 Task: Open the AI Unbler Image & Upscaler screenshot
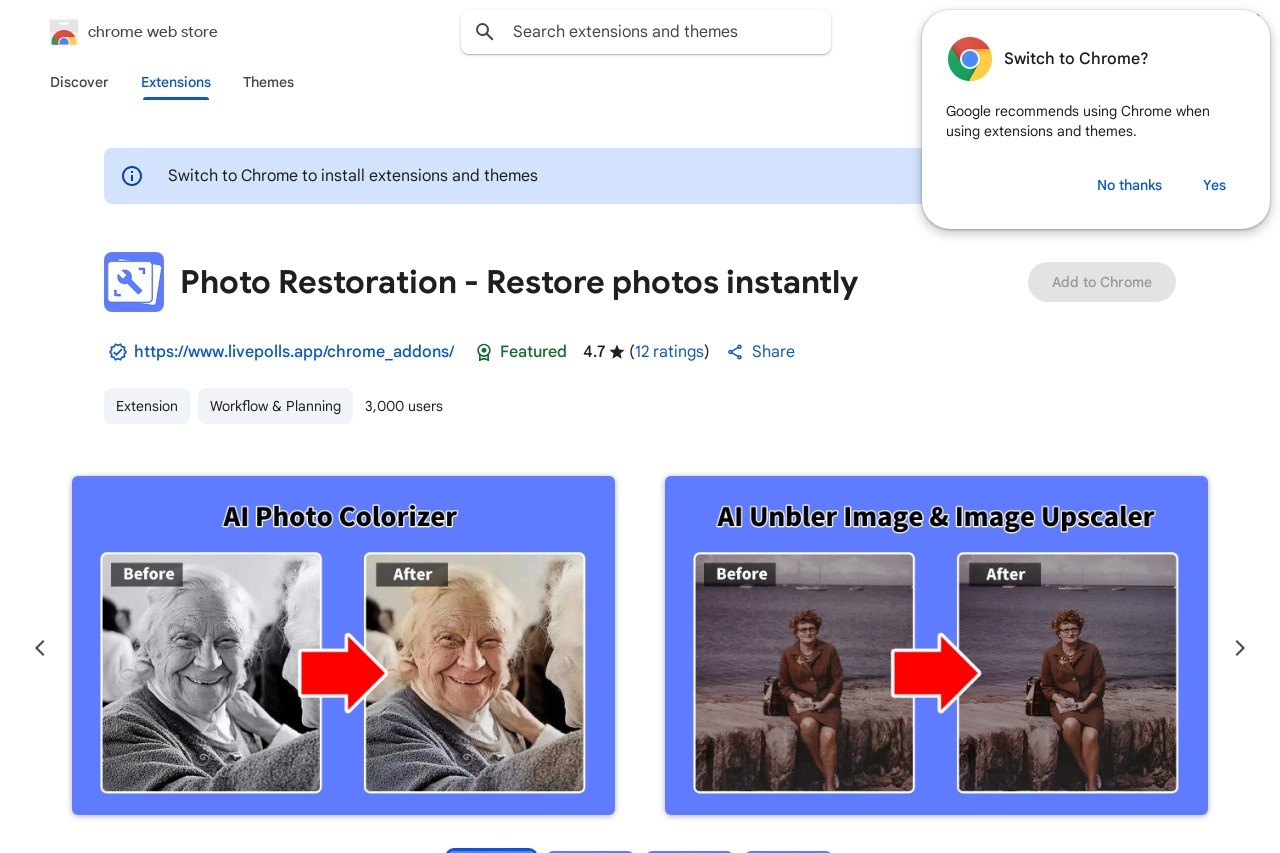[x=936, y=645]
